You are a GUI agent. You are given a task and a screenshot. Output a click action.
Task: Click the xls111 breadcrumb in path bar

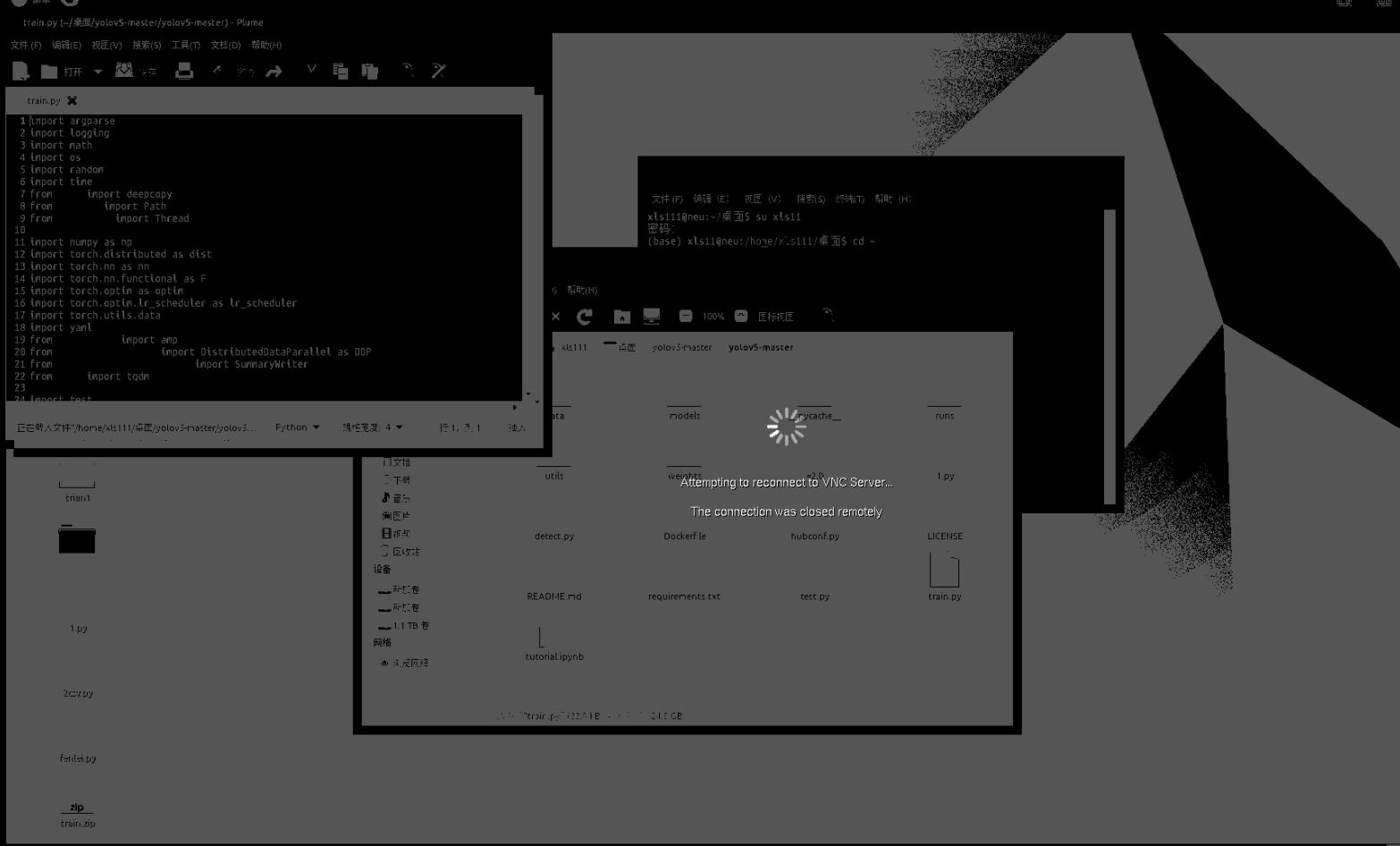pos(574,348)
